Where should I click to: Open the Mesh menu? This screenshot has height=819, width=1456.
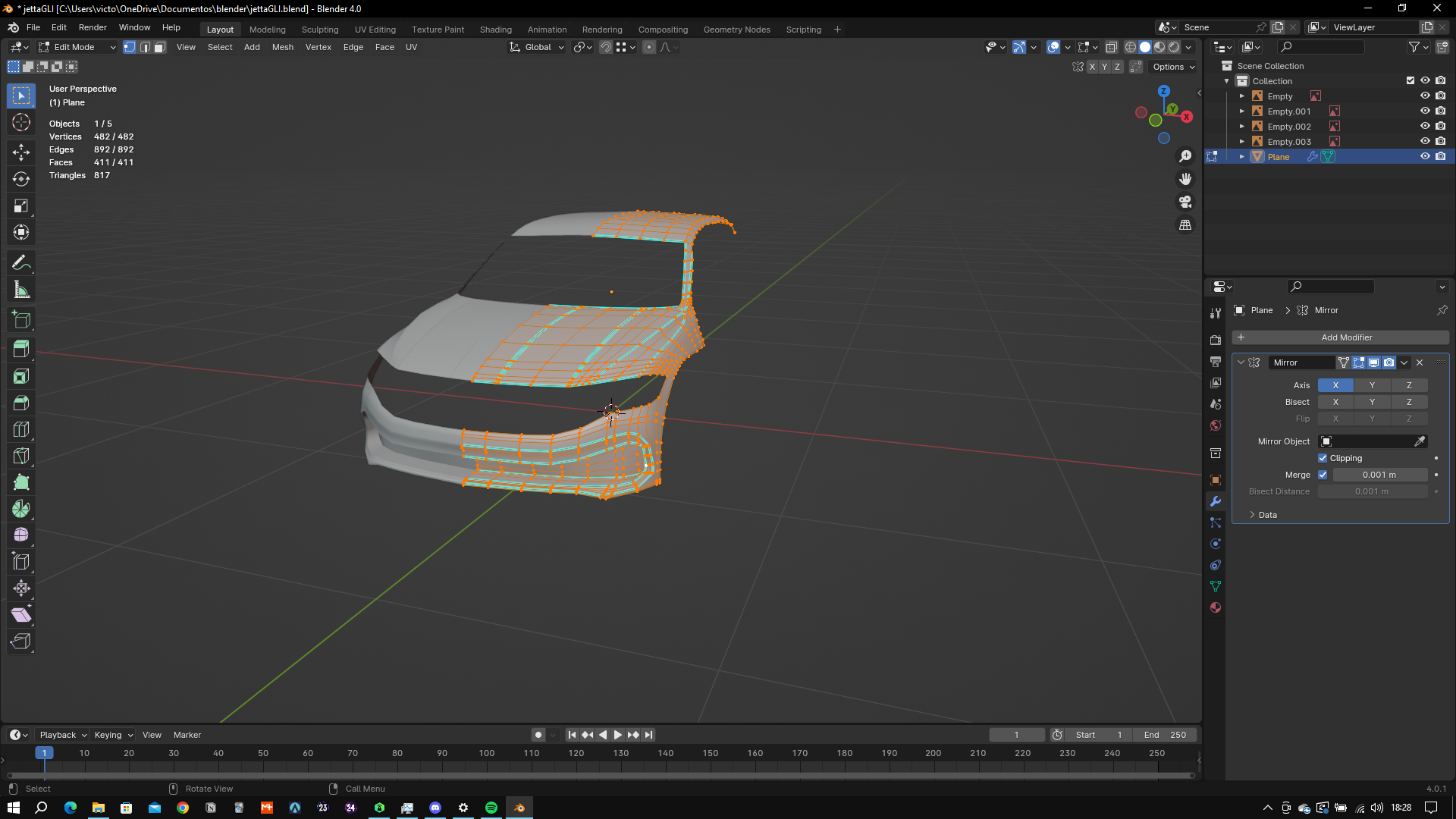[282, 47]
